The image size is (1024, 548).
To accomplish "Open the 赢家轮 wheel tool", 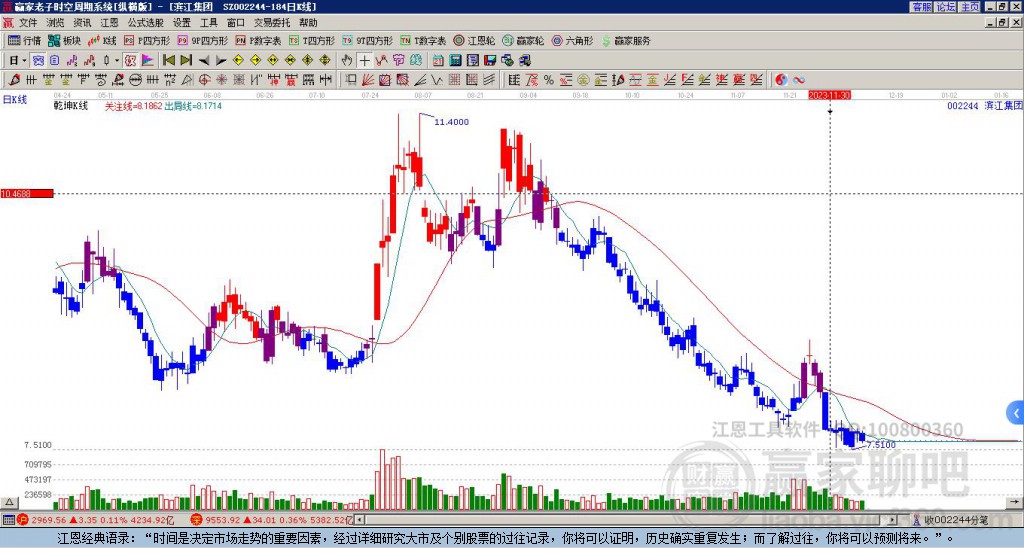I will (523, 40).
